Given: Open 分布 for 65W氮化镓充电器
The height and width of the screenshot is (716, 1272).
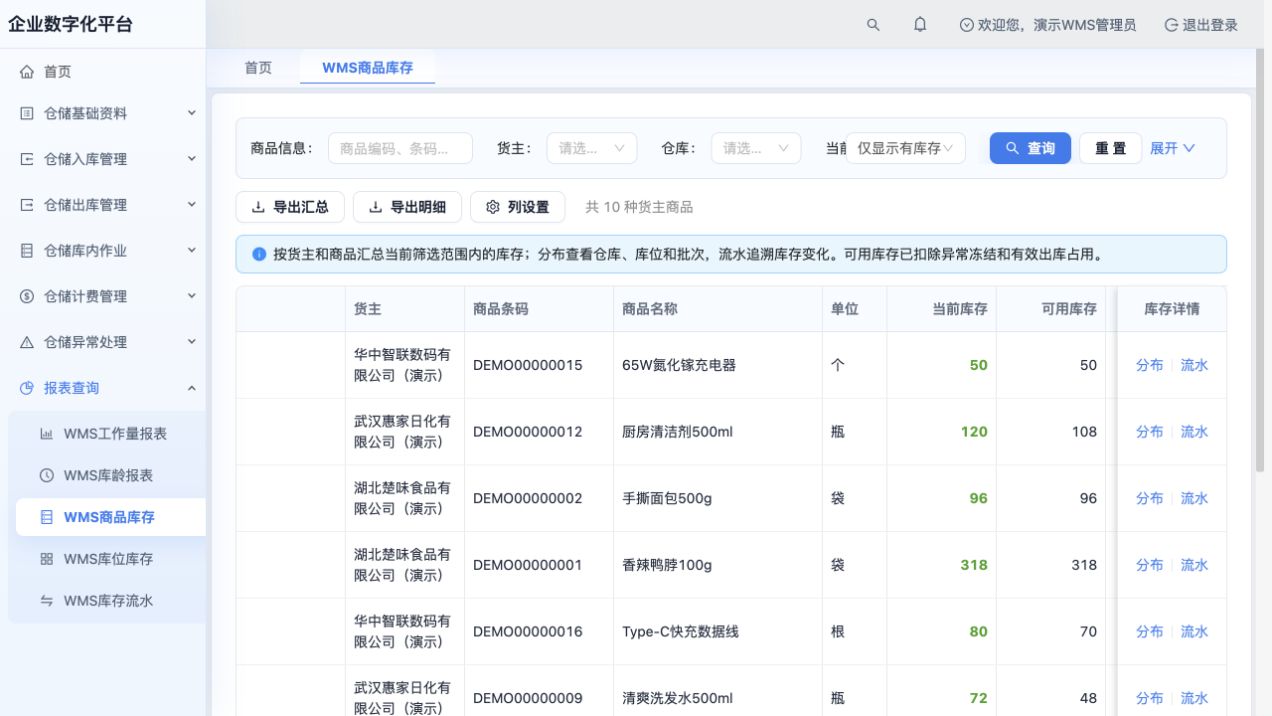Looking at the screenshot, I should tap(1149, 365).
